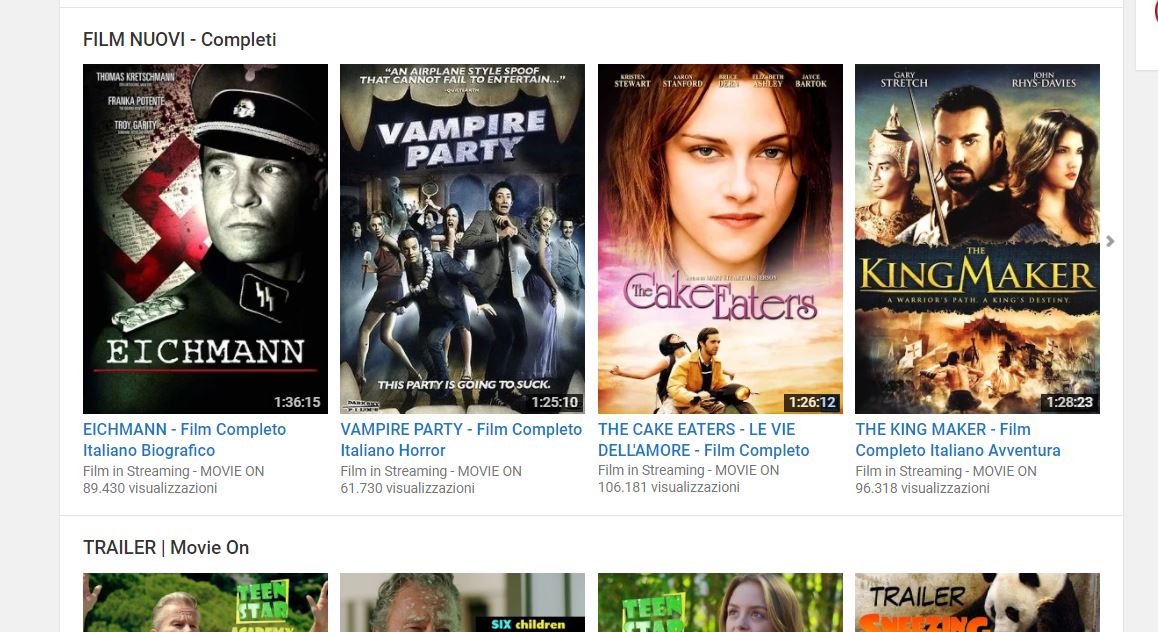Open 'VAMPIRE PARTY - Film Completo Italiano Horror' link
The image size is (1158, 632).
pos(461,440)
